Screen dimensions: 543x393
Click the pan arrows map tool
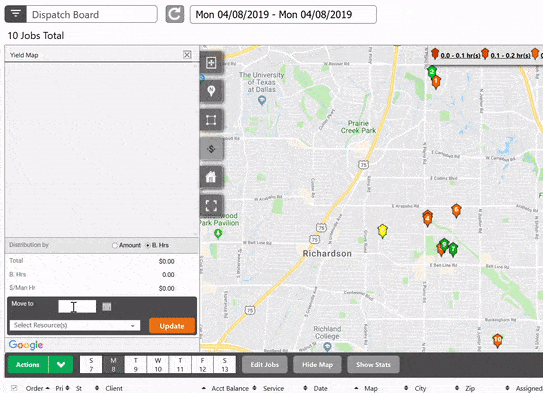211,63
